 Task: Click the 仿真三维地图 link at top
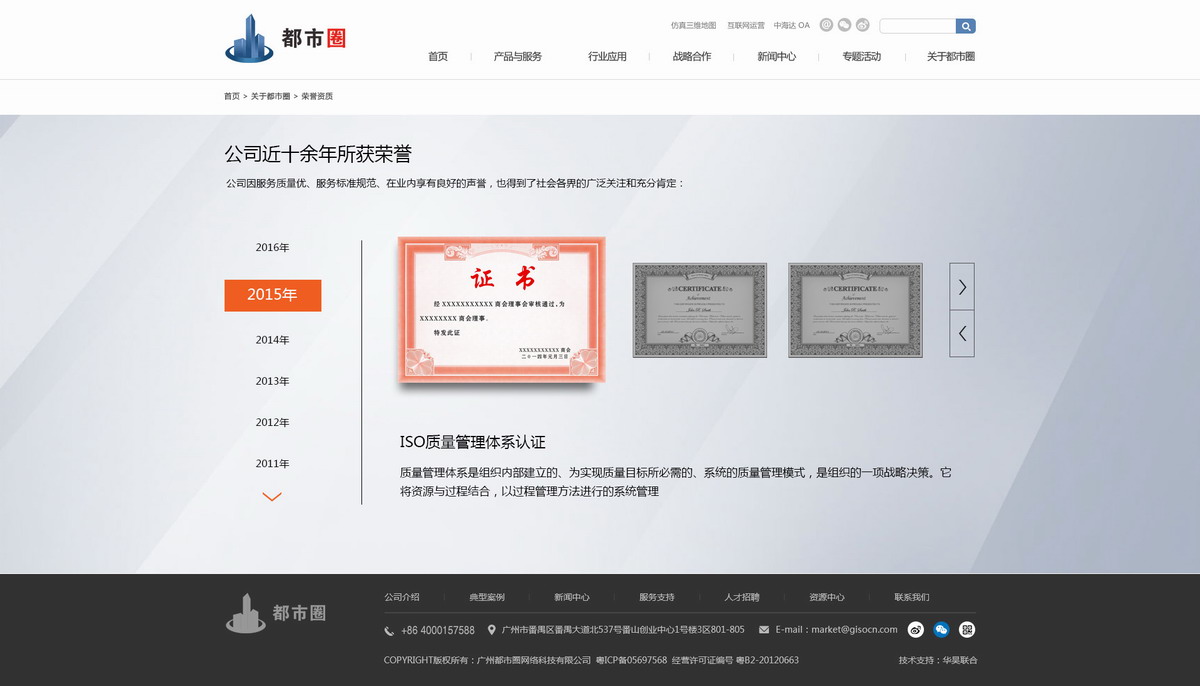click(693, 26)
